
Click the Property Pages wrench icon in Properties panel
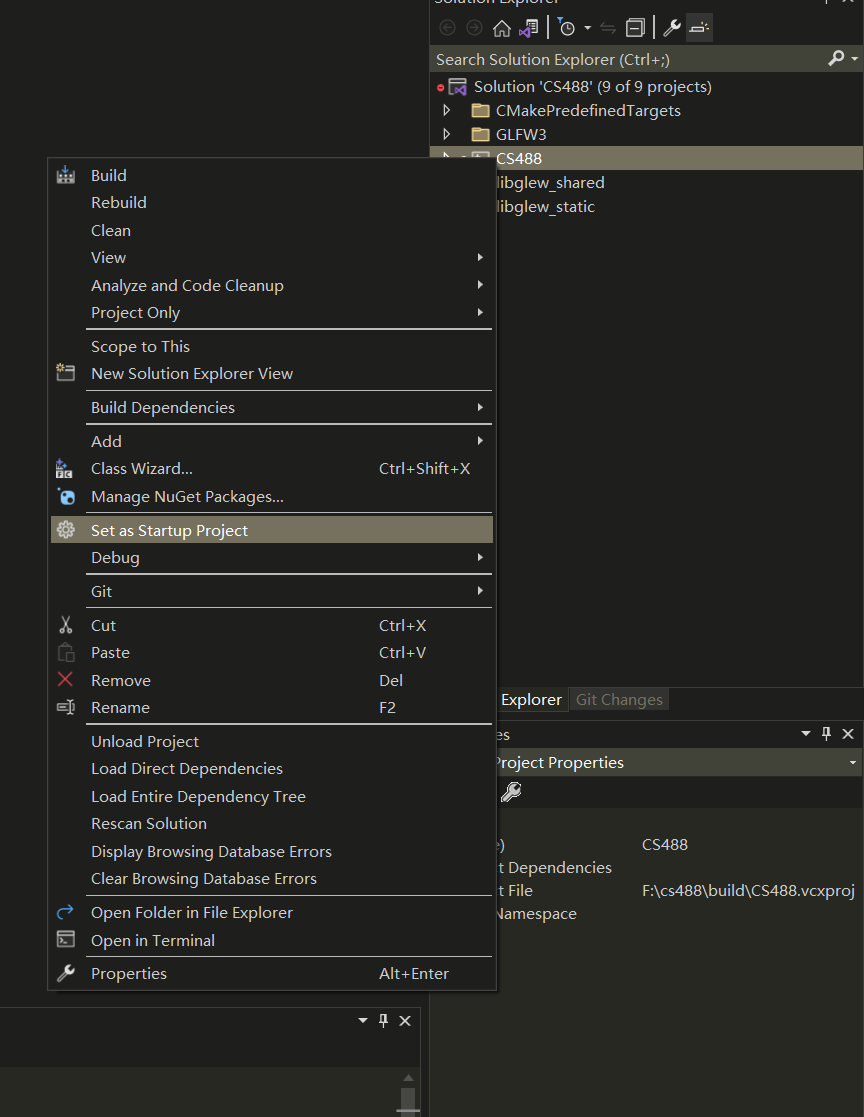coord(511,791)
